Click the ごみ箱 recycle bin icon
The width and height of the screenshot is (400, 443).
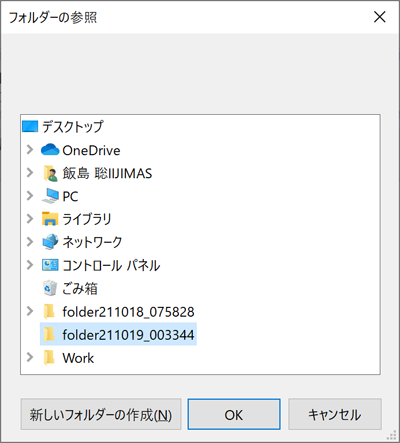tap(50, 288)
